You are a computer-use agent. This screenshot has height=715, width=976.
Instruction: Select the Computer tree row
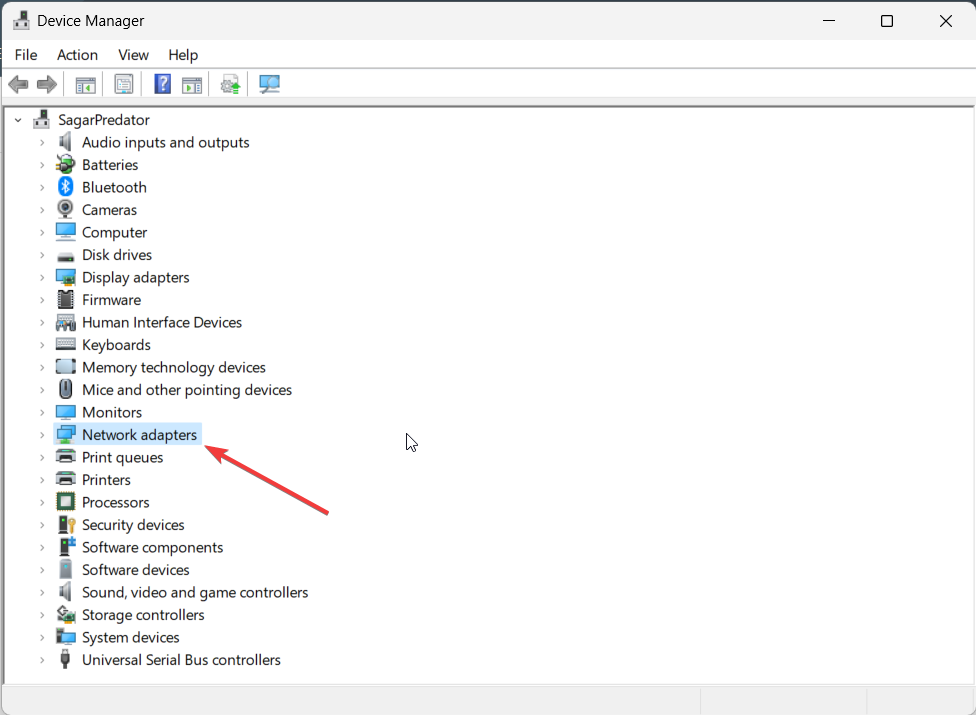click(x=115, y=232)
